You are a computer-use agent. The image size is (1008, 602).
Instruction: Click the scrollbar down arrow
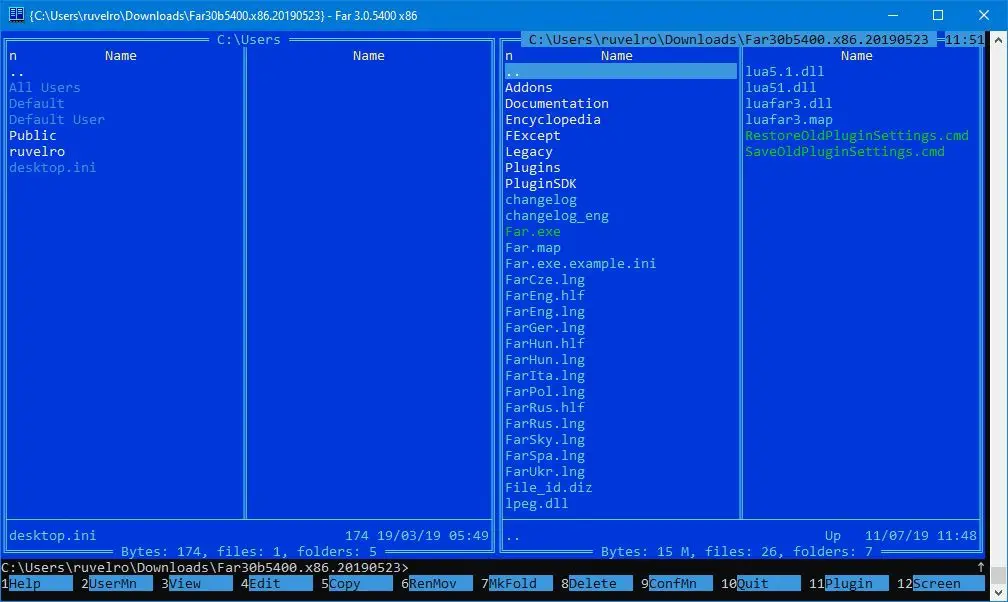pos(998,593)
